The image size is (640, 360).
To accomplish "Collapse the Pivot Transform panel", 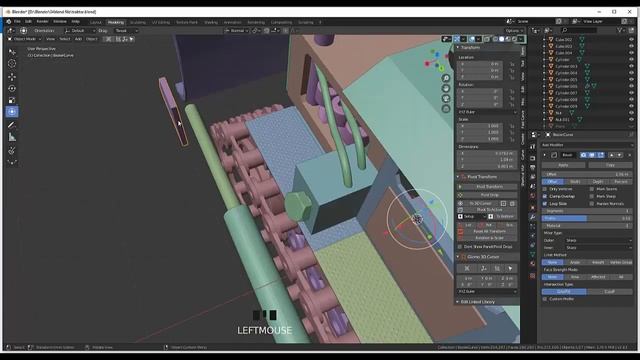I will tap(458, 177).
